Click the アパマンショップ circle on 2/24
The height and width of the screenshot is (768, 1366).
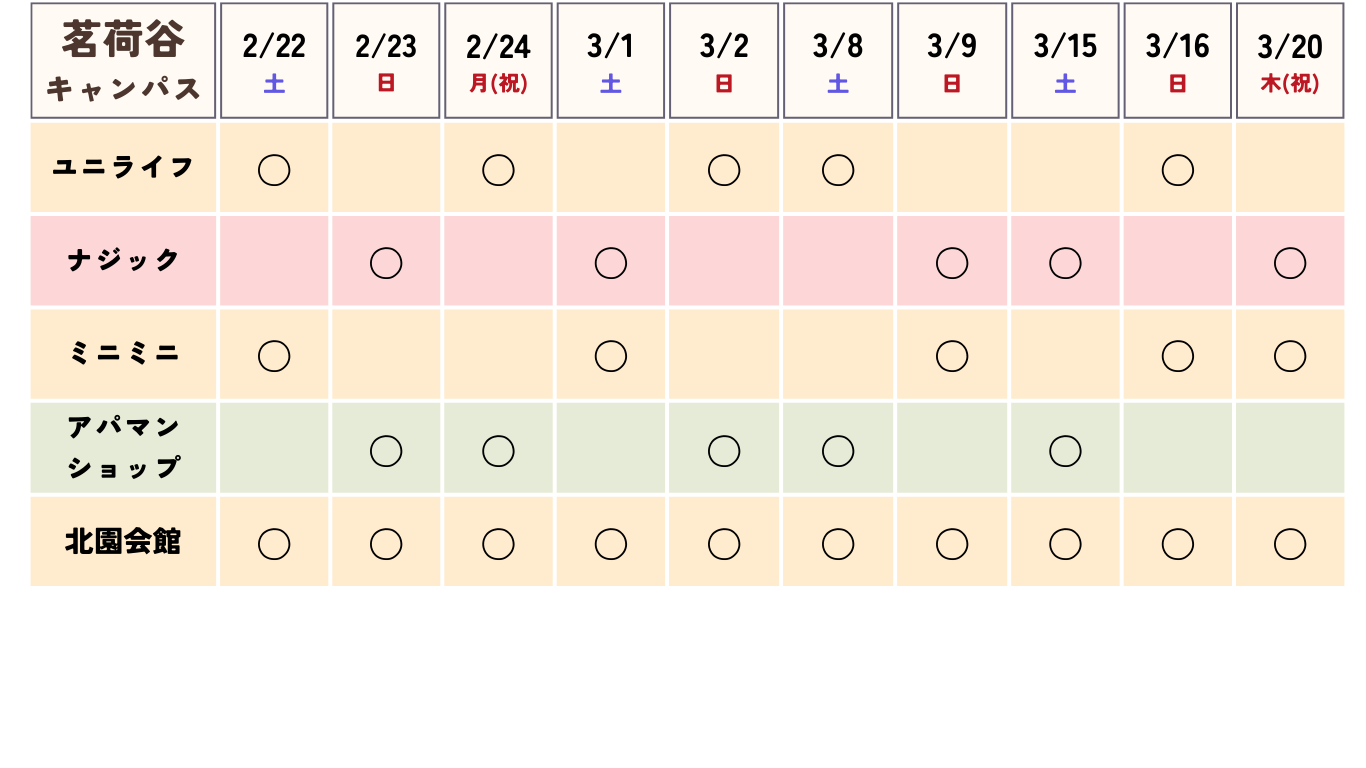[498, 451]
